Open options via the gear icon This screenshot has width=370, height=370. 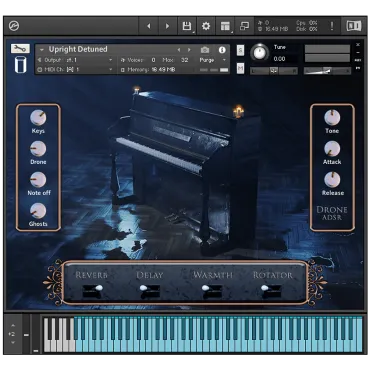click(x=206, y=26)
